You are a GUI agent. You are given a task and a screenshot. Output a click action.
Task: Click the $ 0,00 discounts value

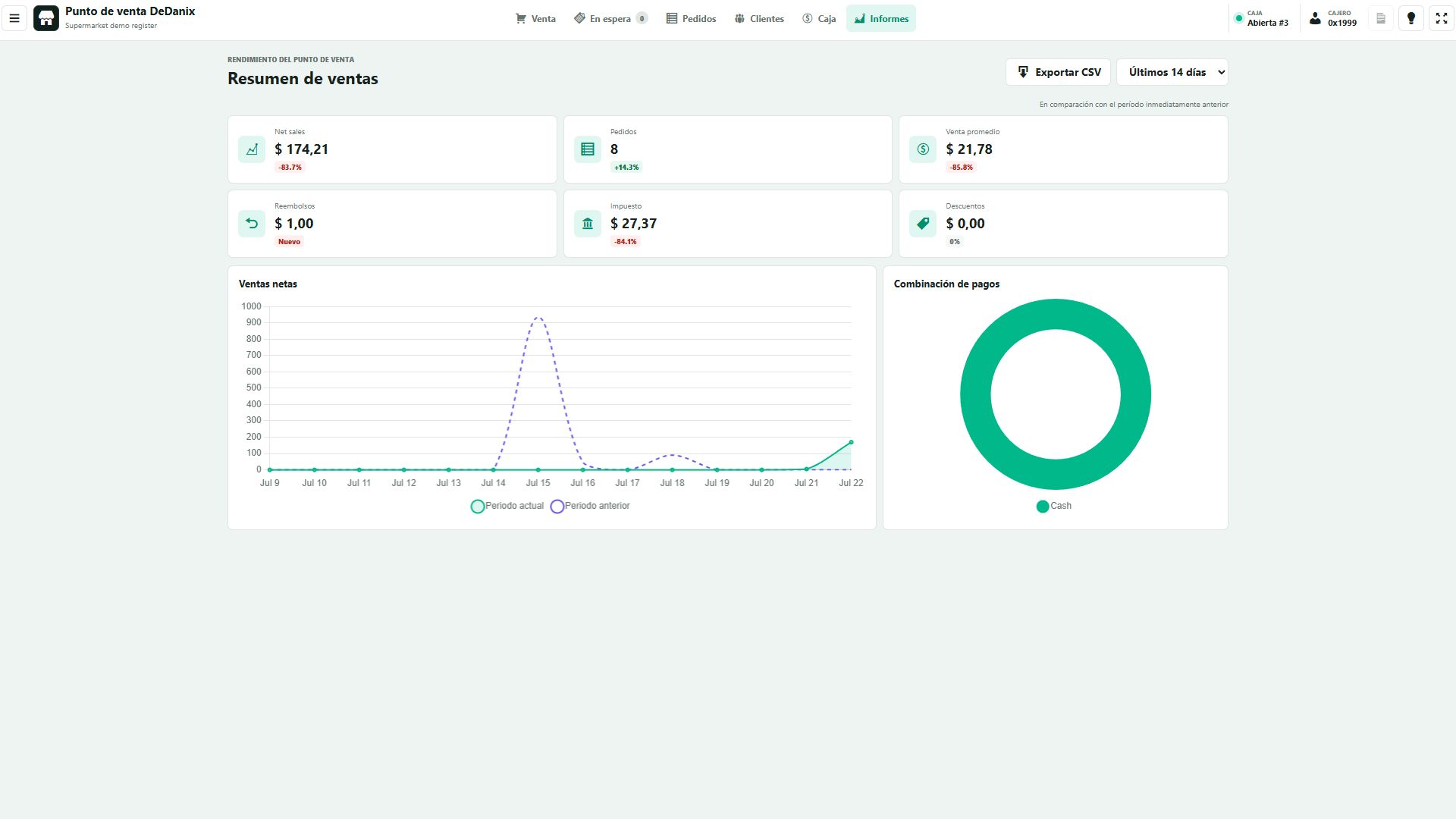(x=965, y=224)
